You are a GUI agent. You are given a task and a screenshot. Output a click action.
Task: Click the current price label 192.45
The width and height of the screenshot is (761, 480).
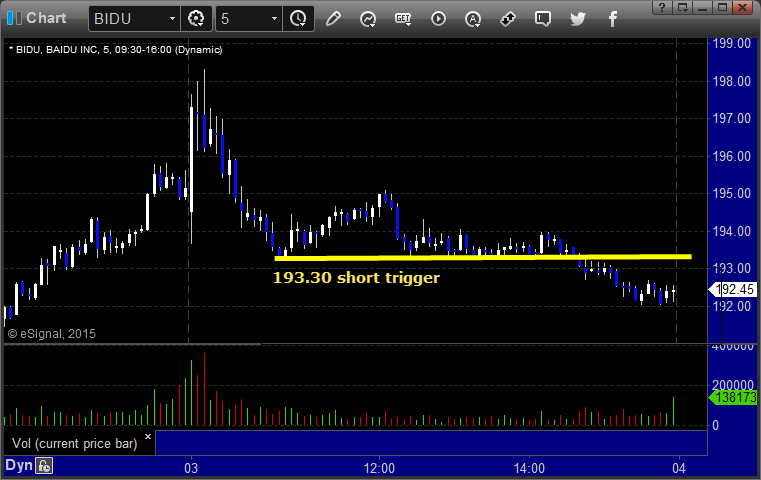click(x=733, y=290)
